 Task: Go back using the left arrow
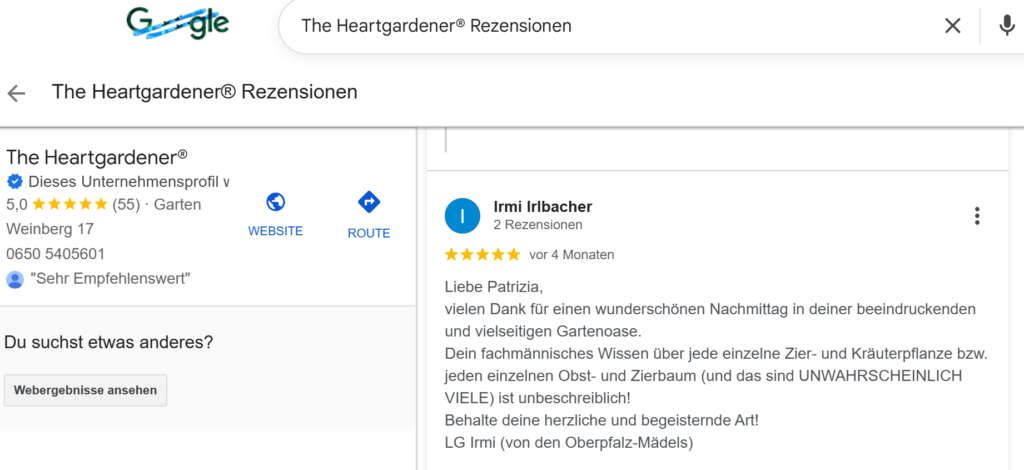[x=16, y=93]
